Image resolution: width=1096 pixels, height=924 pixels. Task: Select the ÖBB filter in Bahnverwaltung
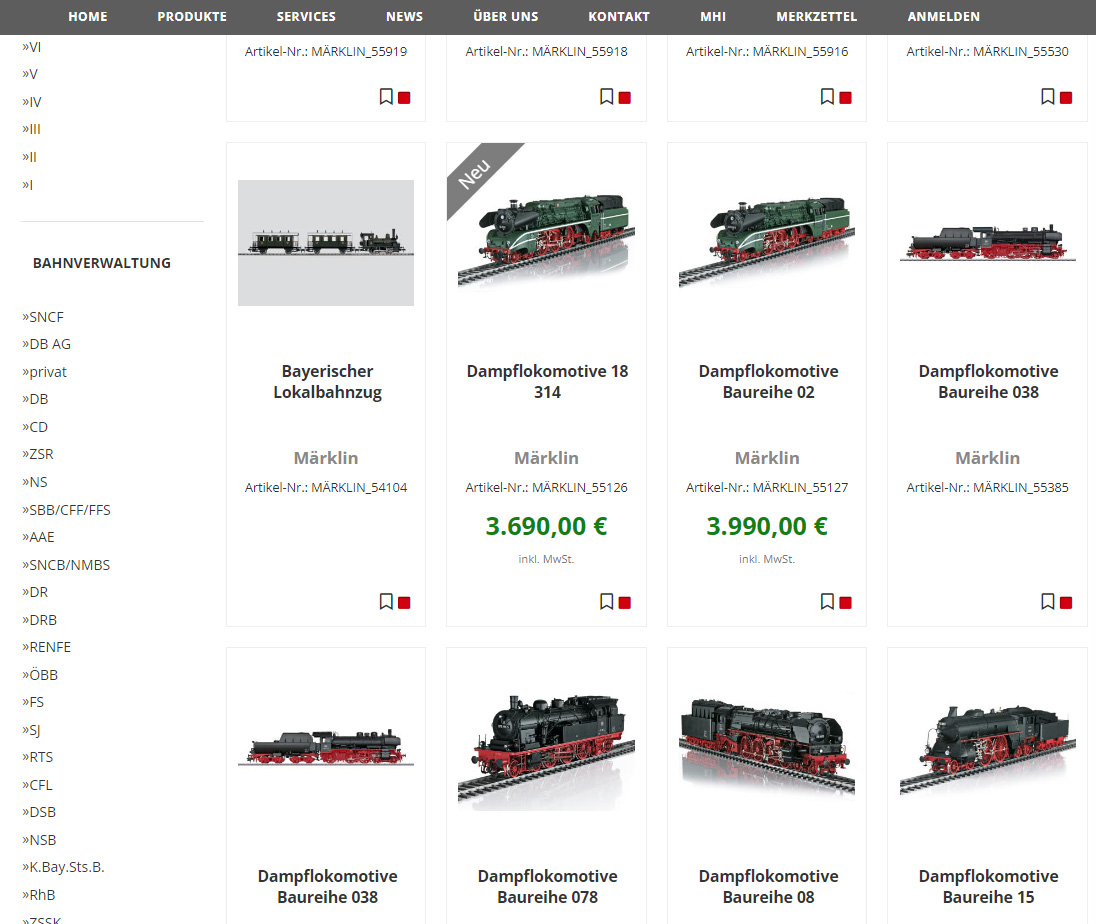44,675
